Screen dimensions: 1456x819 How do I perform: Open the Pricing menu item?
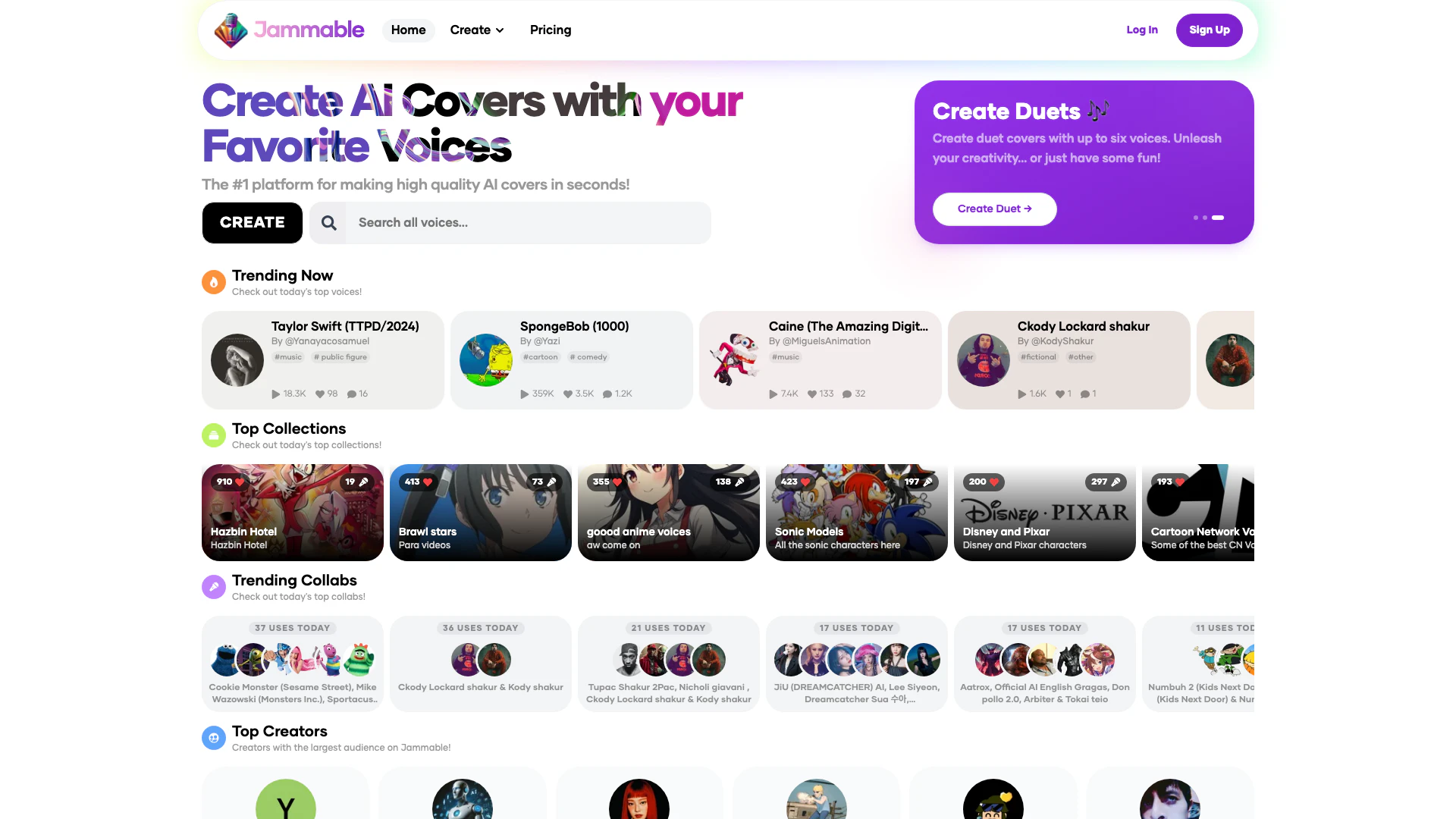coord(551,30)
